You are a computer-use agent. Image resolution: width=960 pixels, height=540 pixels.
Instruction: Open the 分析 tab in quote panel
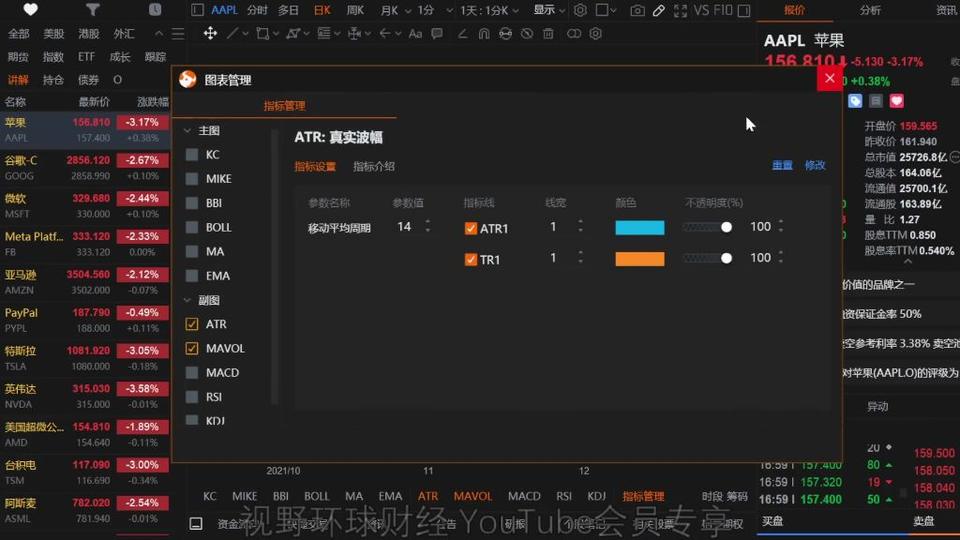(870, 10)
